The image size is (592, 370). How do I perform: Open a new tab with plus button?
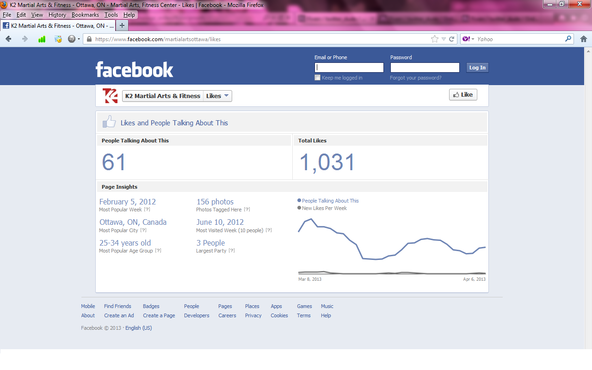122,25
